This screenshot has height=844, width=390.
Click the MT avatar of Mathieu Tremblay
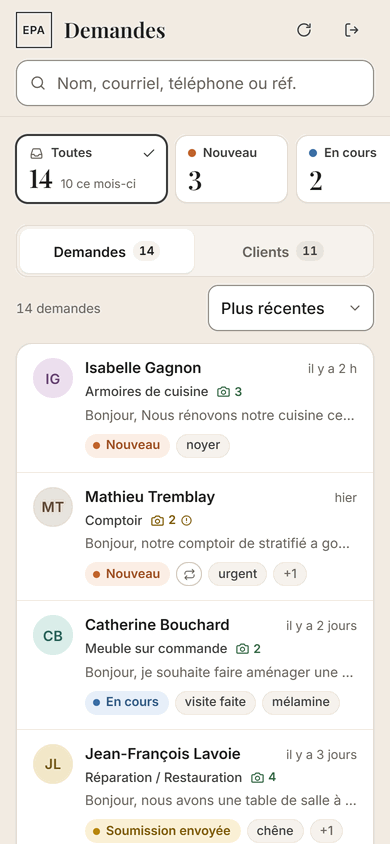point(53,507)
